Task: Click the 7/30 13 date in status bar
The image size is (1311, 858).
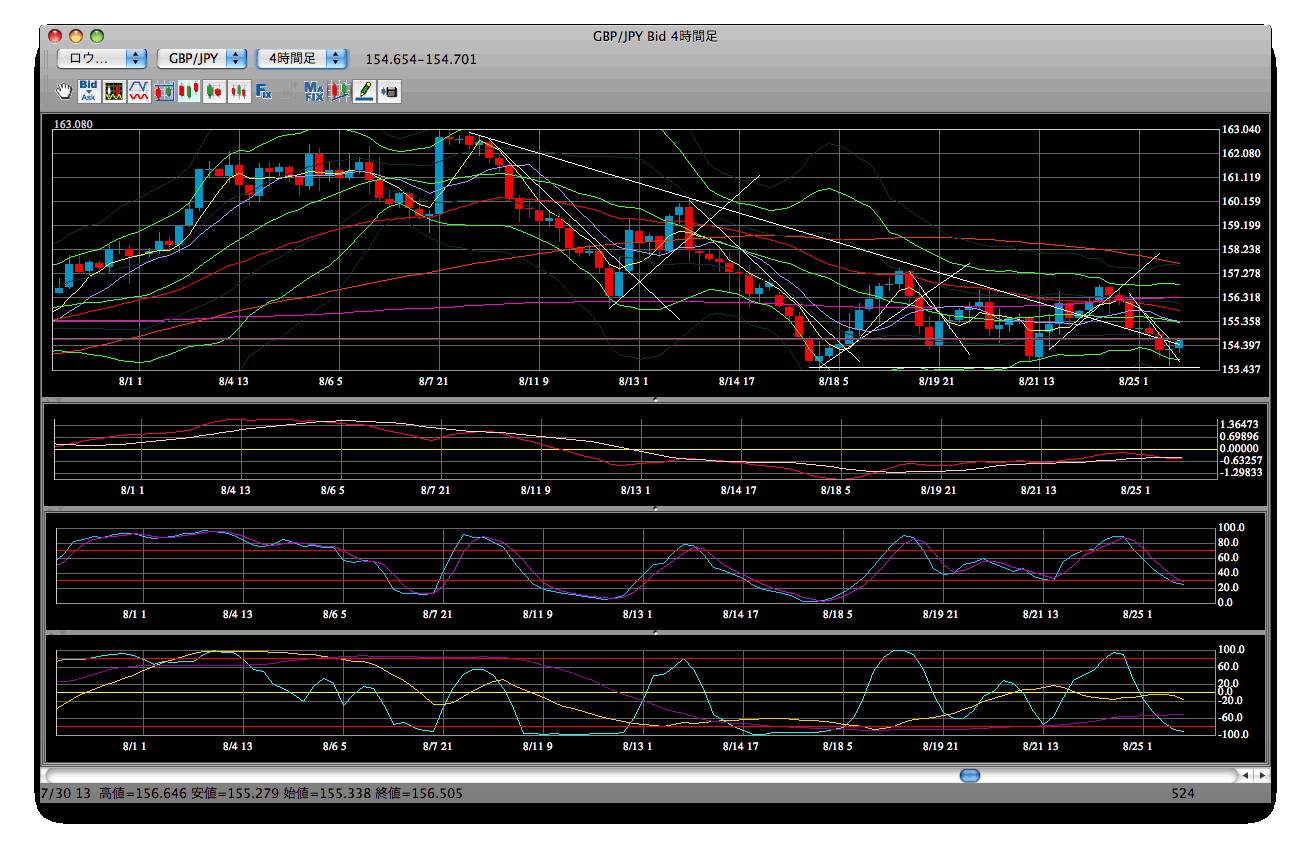Action: [66, 794]
